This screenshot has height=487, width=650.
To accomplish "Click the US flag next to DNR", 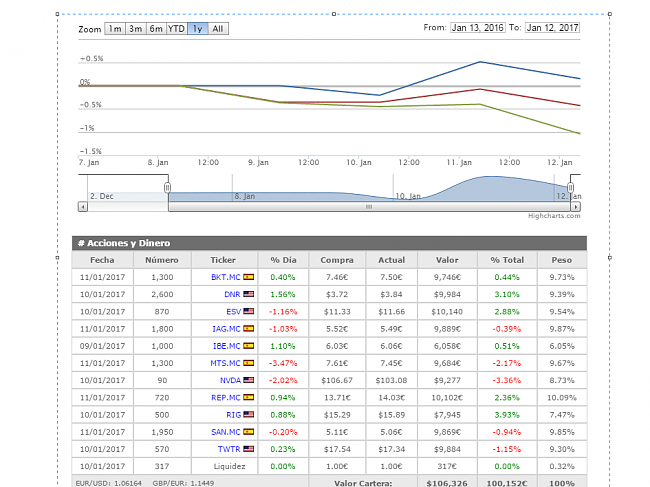I will 248,294.
